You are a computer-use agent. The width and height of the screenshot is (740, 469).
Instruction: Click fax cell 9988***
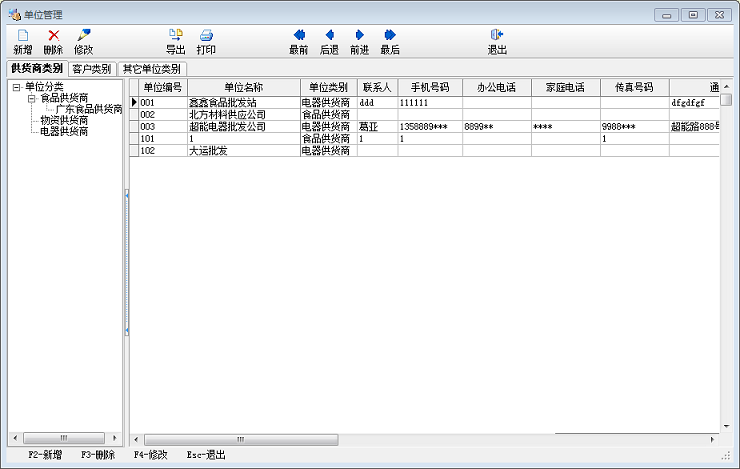pyautogui.click(x=634, y=126)
